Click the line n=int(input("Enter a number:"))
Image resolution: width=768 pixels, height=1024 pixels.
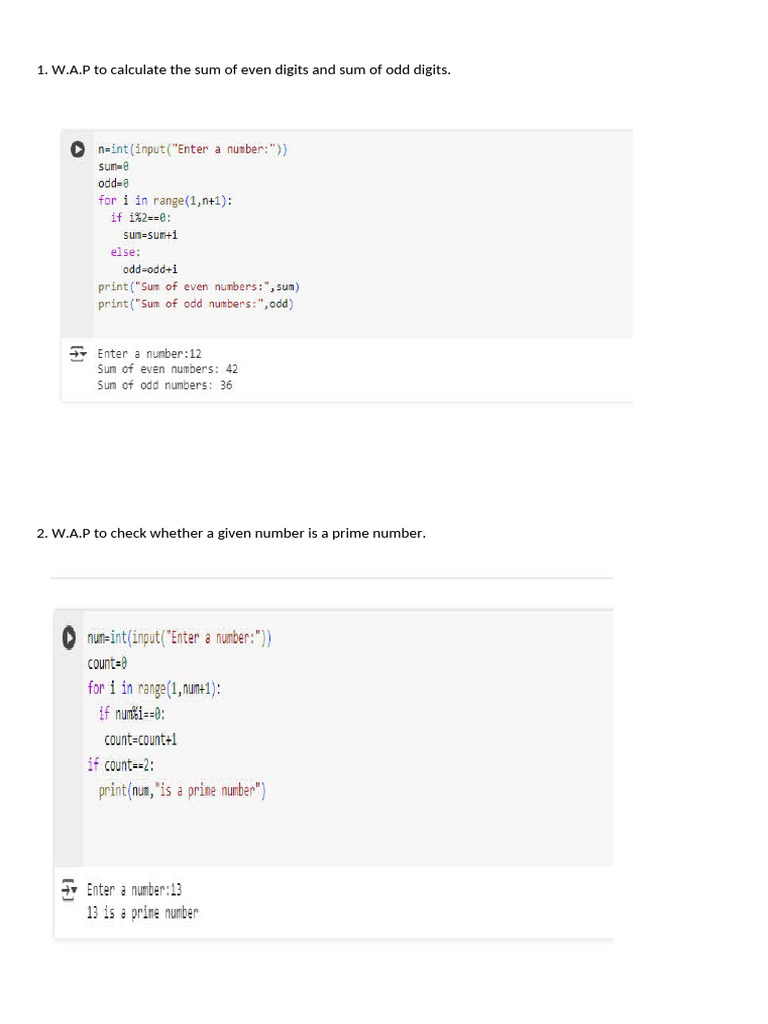pyautogui.click(x=193, y=149)
